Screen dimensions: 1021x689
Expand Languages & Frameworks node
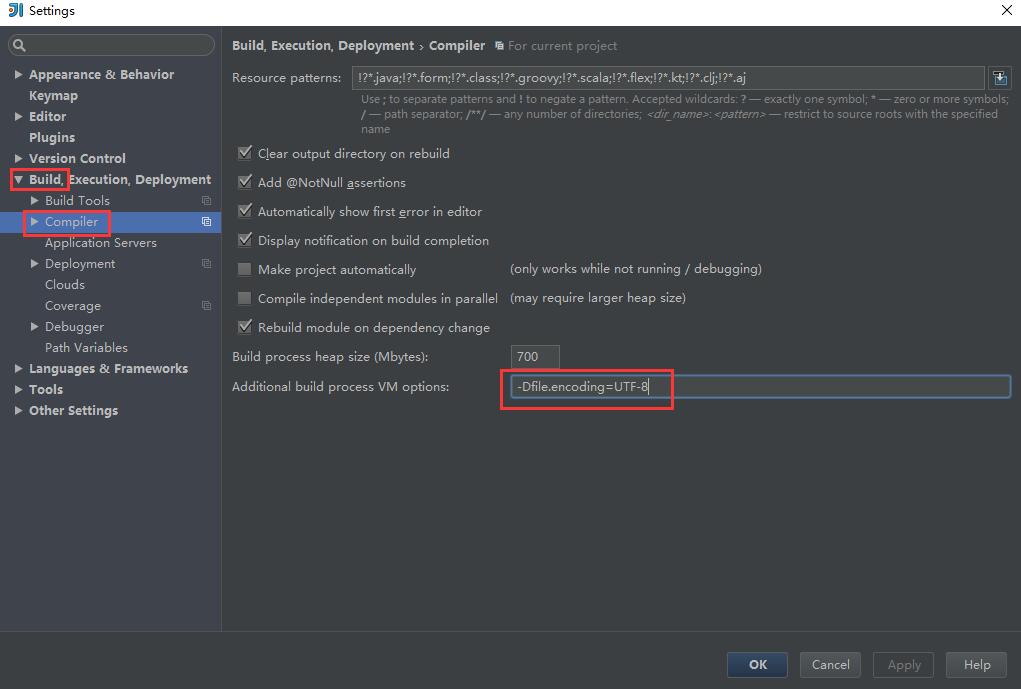click(x=18, y=369)
